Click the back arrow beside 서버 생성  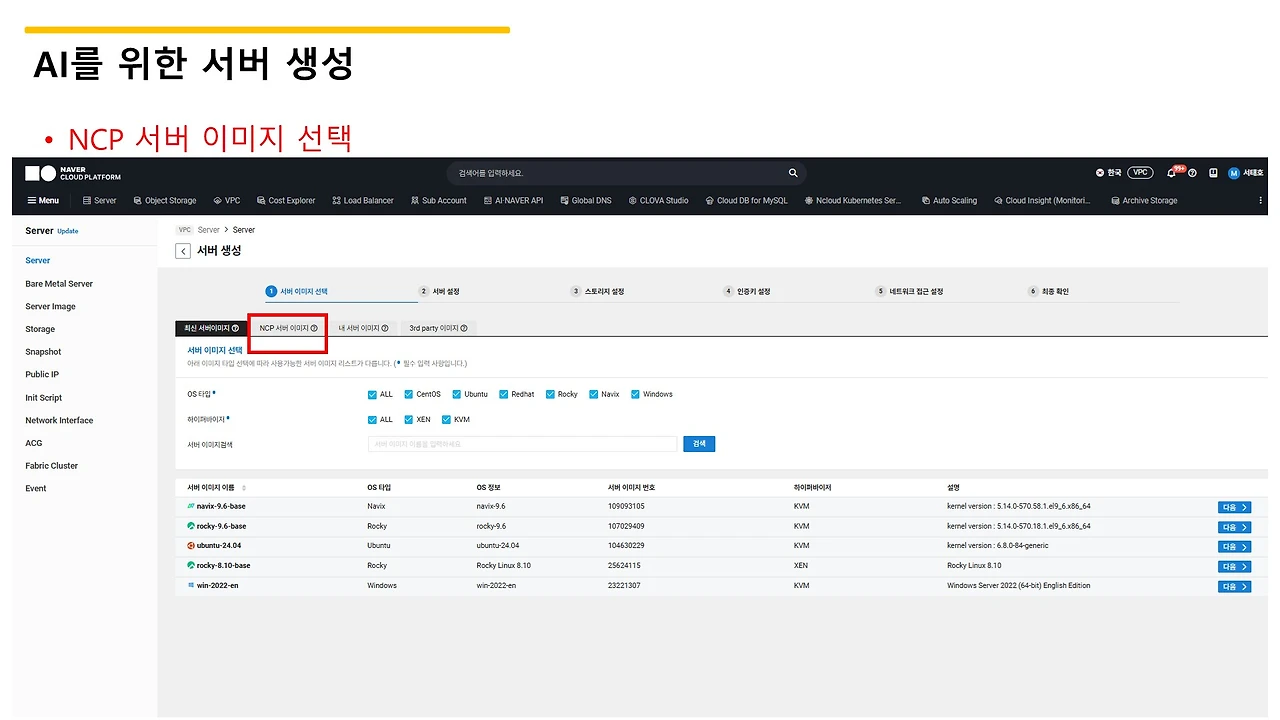pyautogui.click(x=183, y=251)
